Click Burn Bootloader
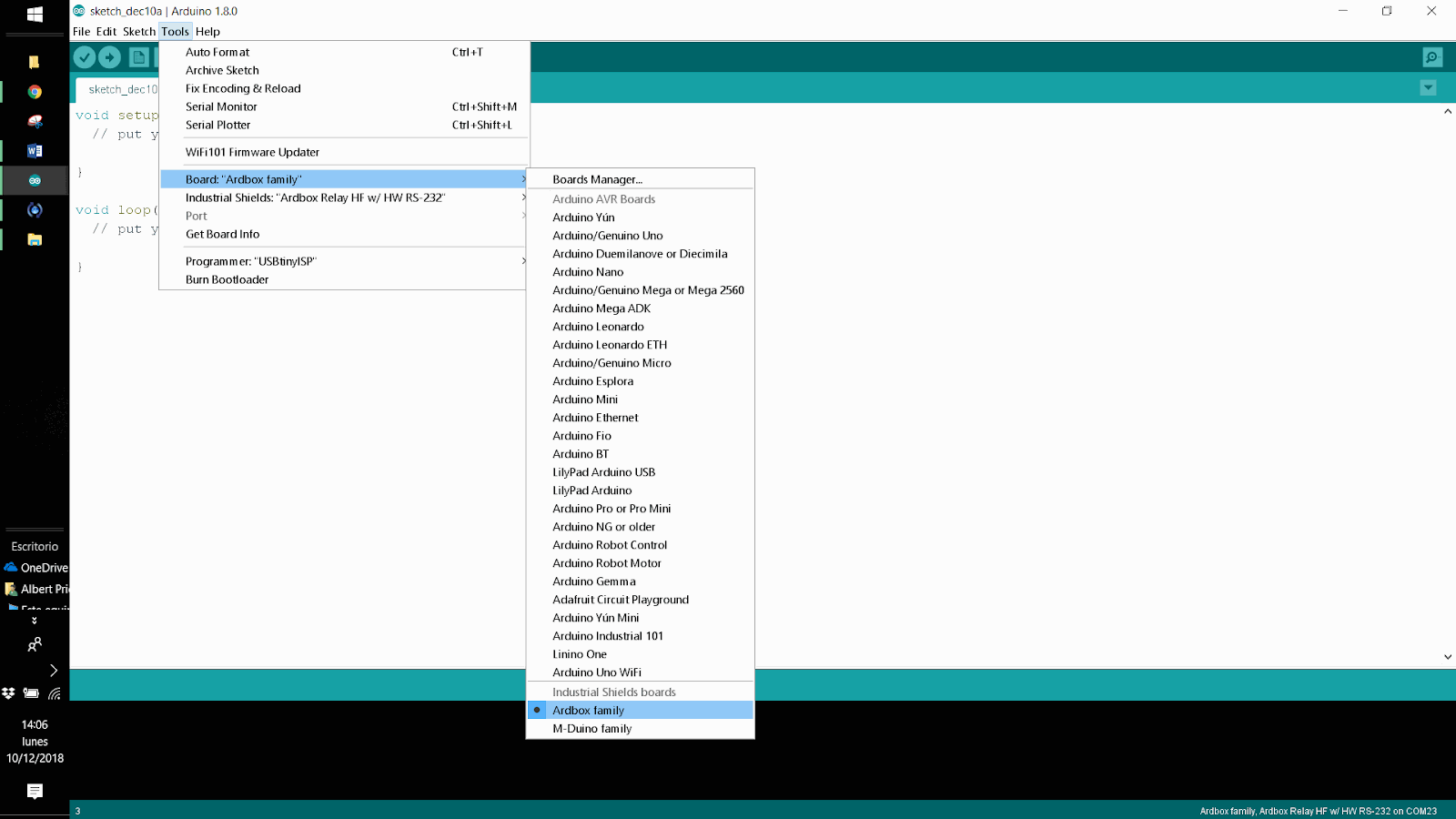Viewport: 1456px width, 819px height. coord(344,279)
